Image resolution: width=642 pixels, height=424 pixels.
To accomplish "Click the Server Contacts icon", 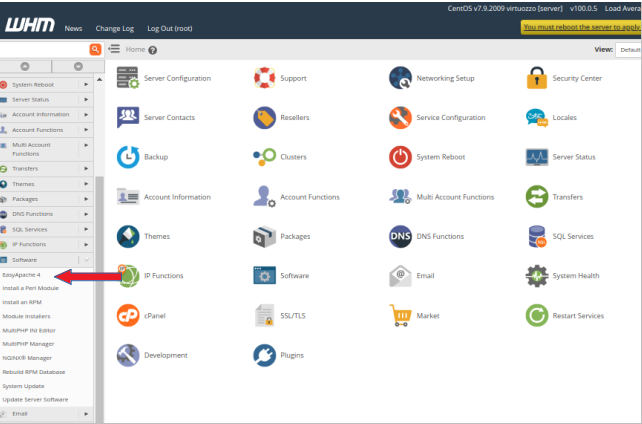I will pyautogui.click(x=128, y=117).
